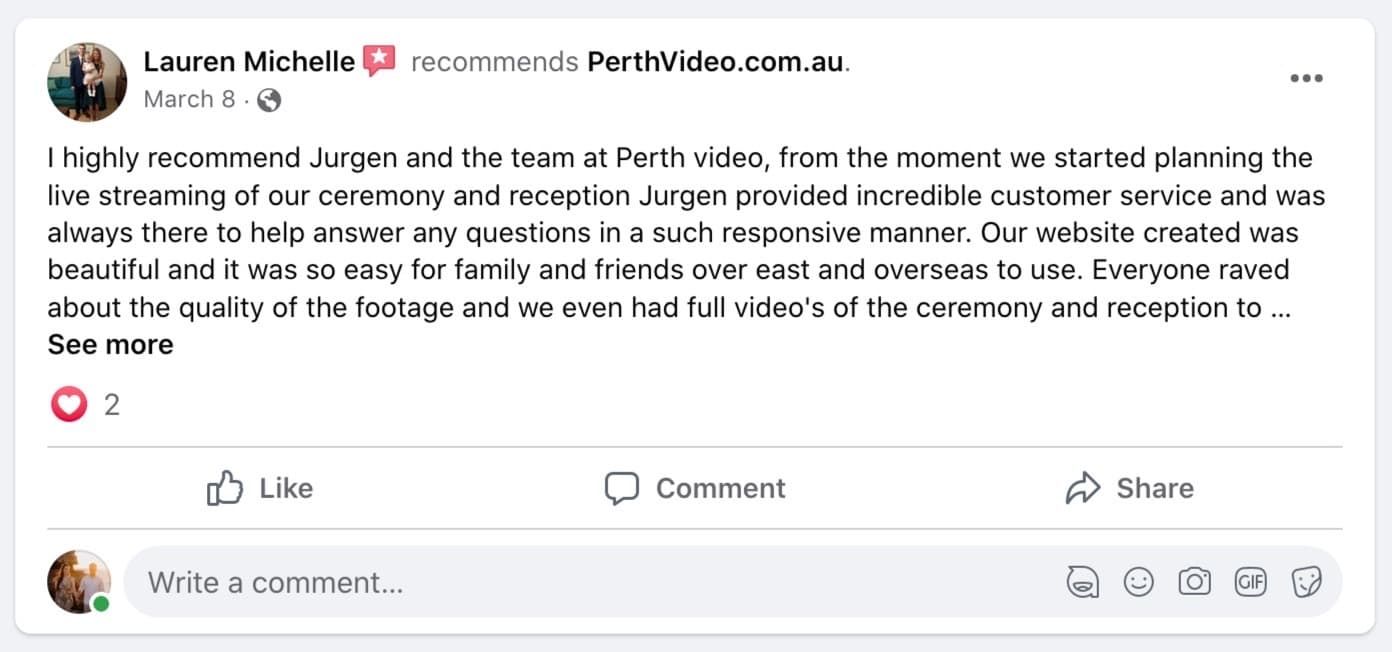This screenshot has height=652, width=1392.
Task: Focus the Write a comment field
Action: pos(600,582)
